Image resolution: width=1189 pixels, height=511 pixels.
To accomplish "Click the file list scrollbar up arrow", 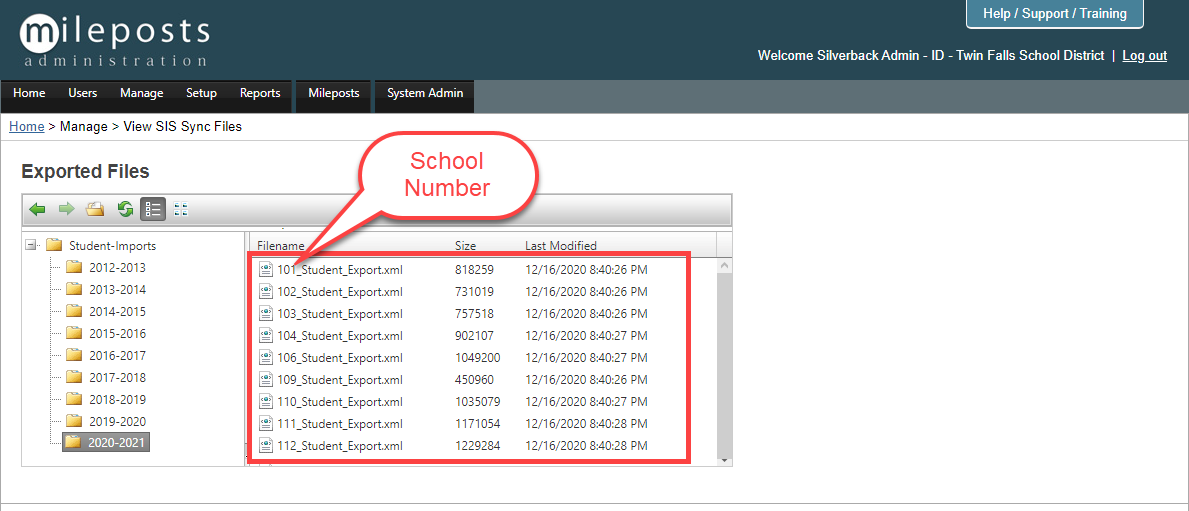I will (724, 266).
